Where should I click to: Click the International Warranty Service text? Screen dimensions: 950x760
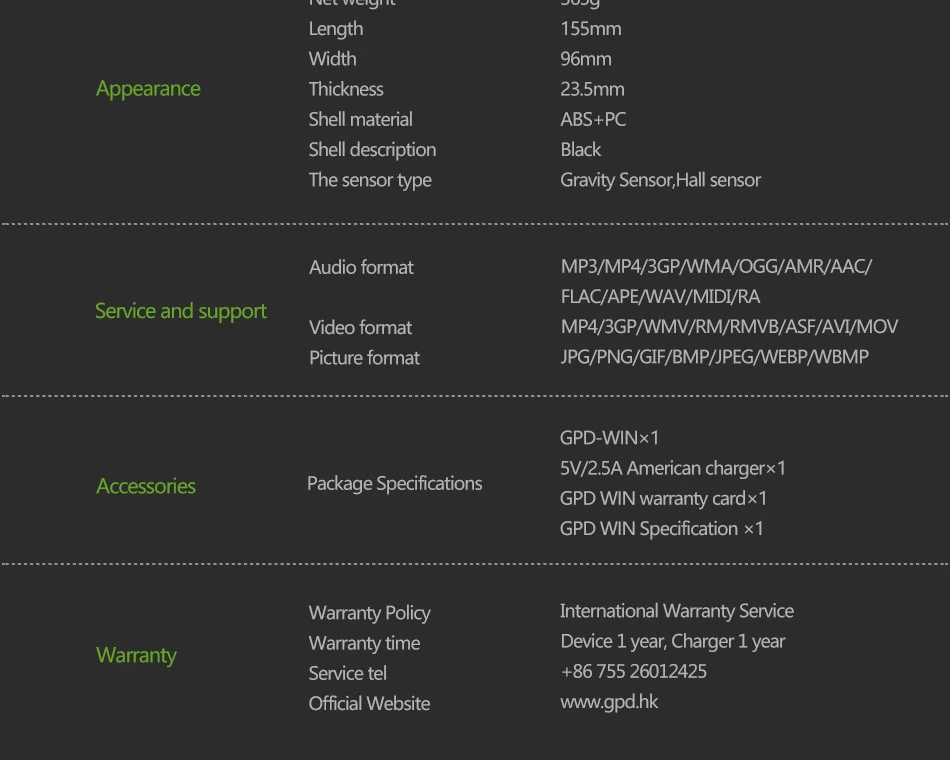click(x=677, y=611)
